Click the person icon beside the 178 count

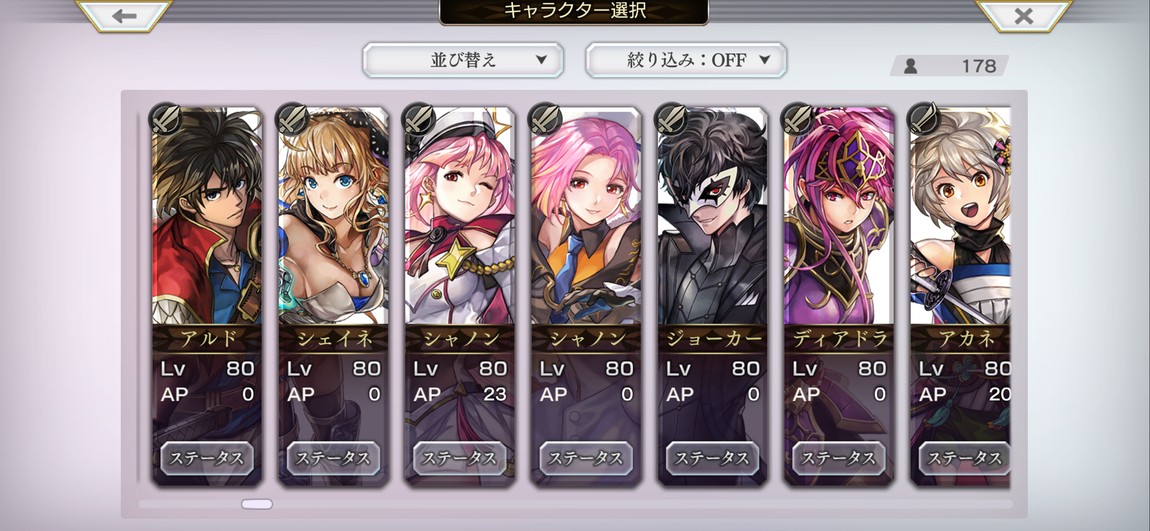(911, 66)
